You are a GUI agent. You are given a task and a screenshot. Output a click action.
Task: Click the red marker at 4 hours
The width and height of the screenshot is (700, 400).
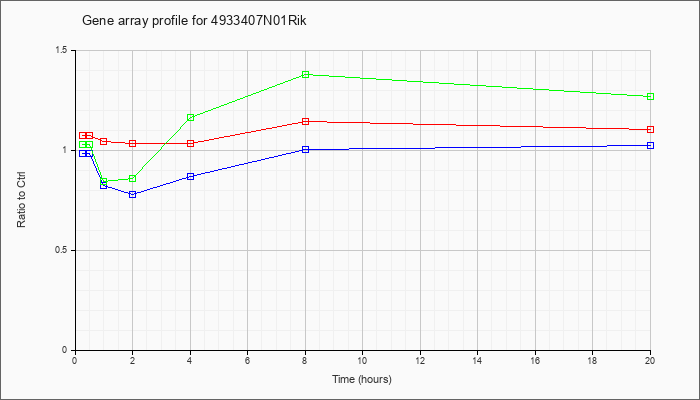point(191,143)
